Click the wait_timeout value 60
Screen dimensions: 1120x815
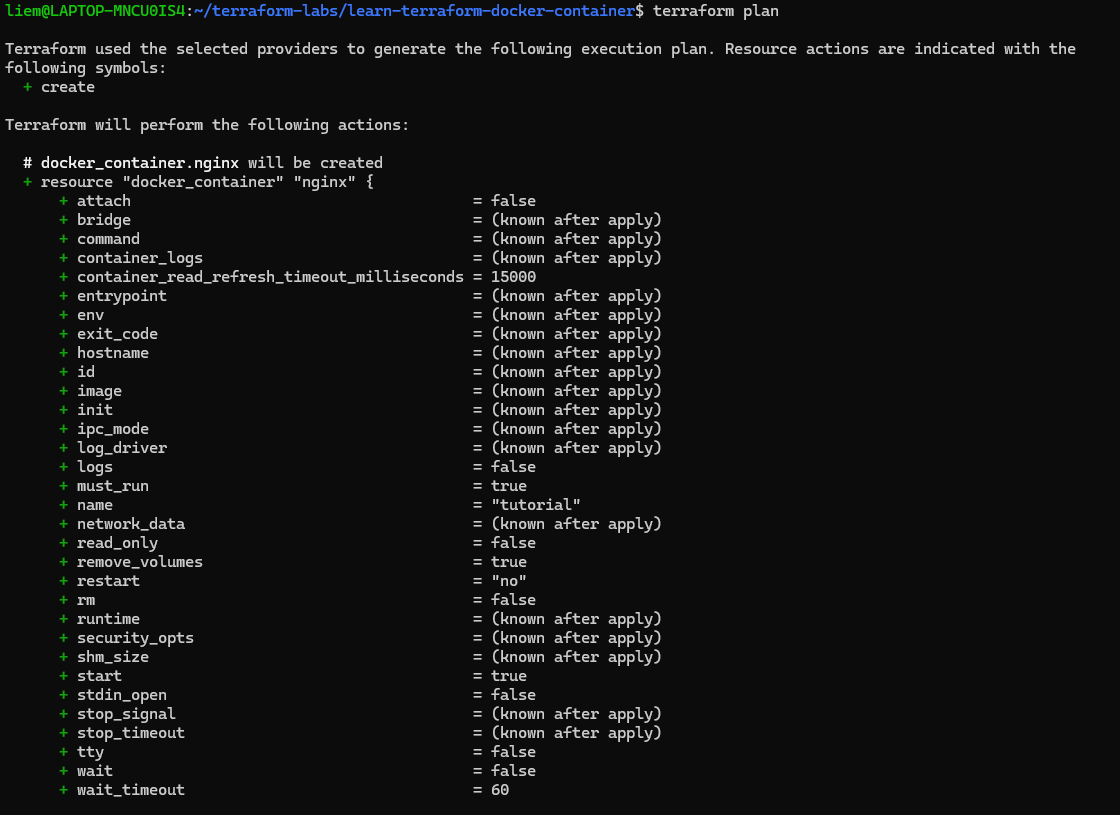pyautogui.click(x=500, y=790)
